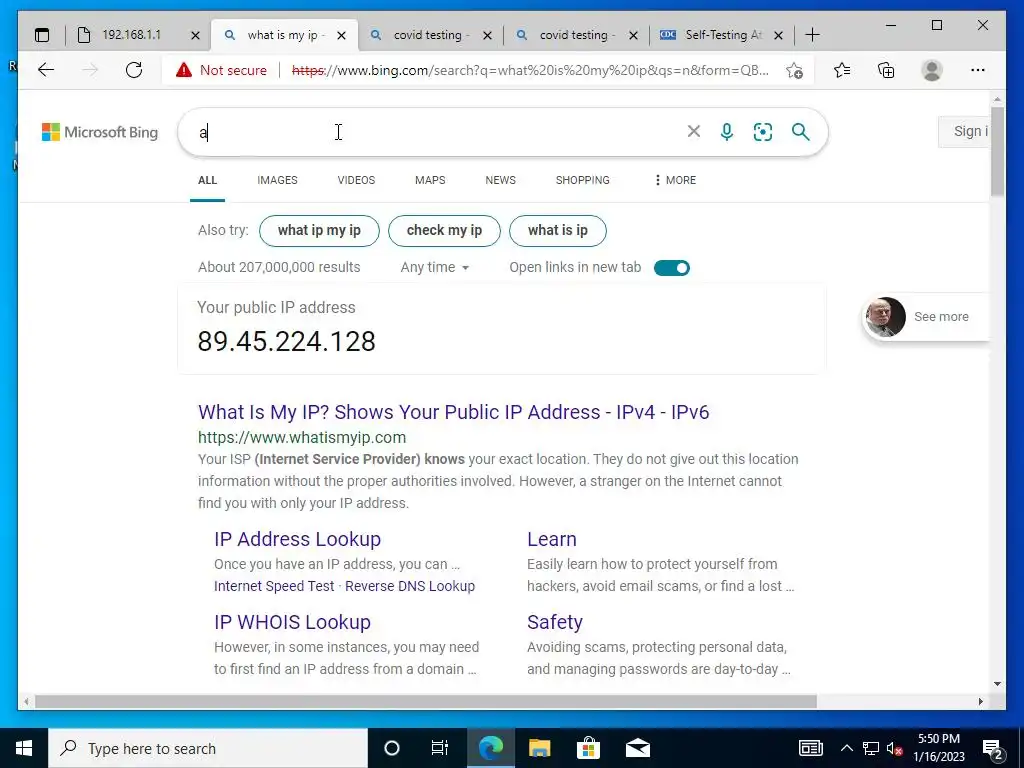
Task: Click the muted volume tray icon
Action: tap(895, 749)
